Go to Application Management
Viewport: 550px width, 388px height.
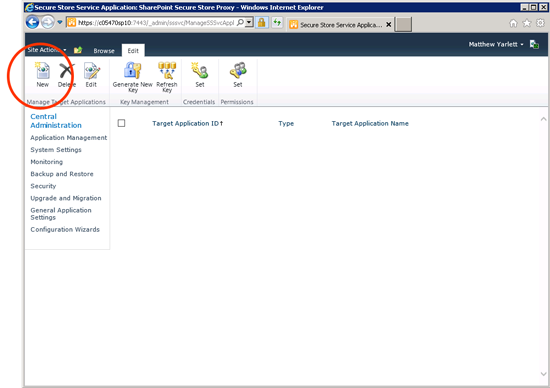pos(68,138)
